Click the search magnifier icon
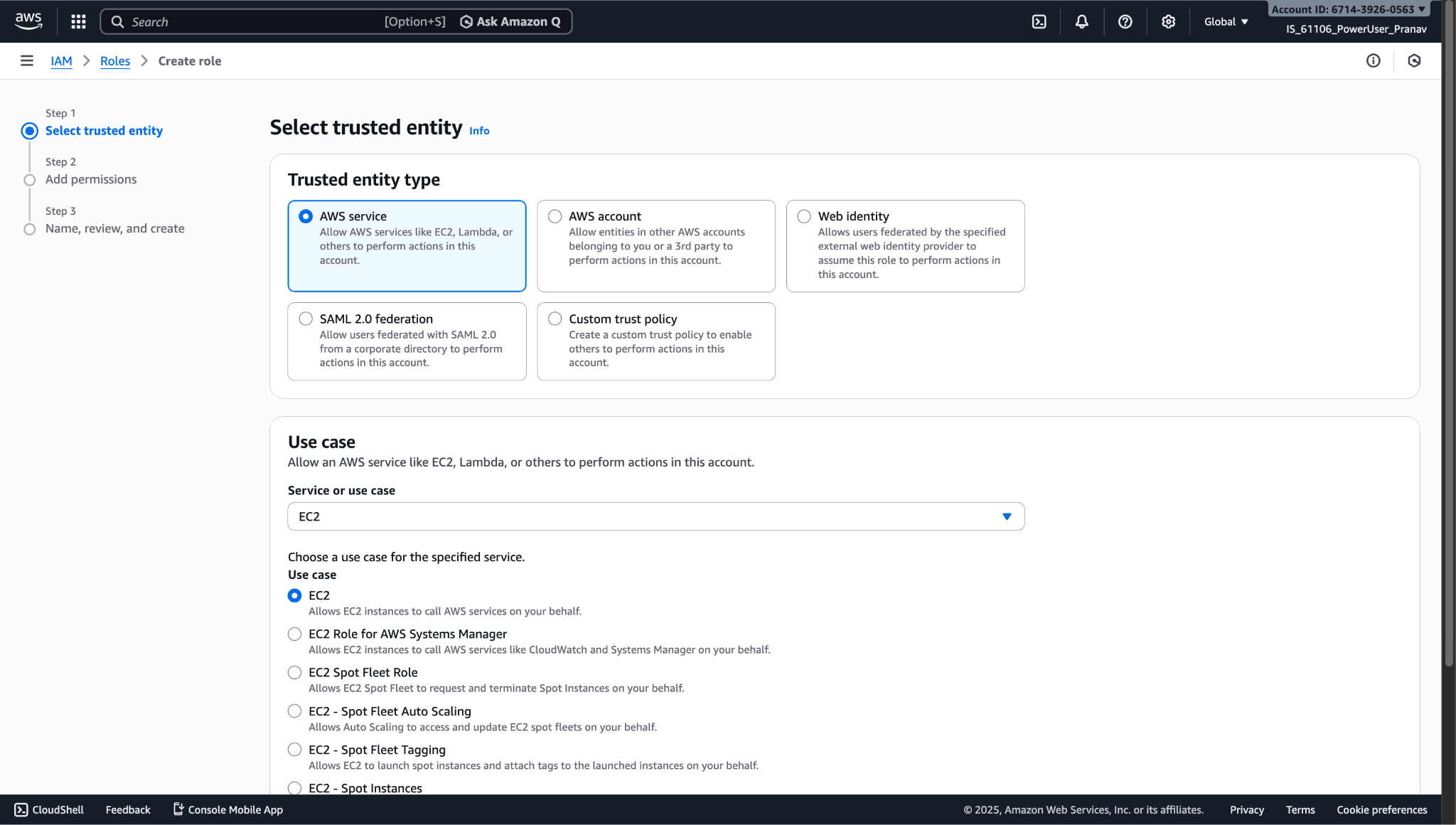Screen dimensions: 1456x825 pyautogui.click(x=117, y=21)
